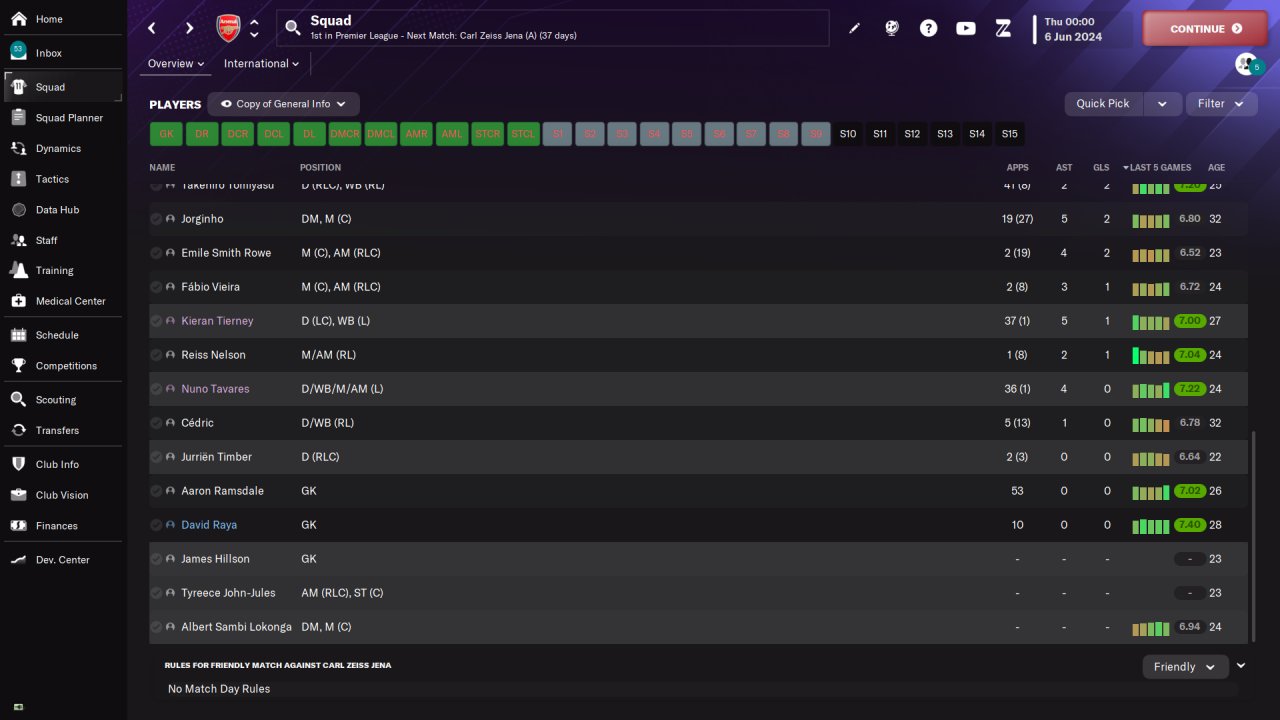The image size is (1280, 720).
Task: Tick the selection circle for Jorginho
Action: pos(156,219)
